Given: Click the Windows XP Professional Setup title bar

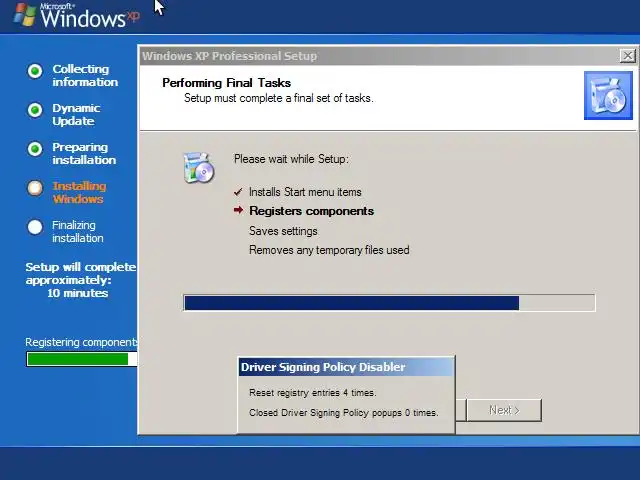Looking at the screenshot, I should coord(388,56).
